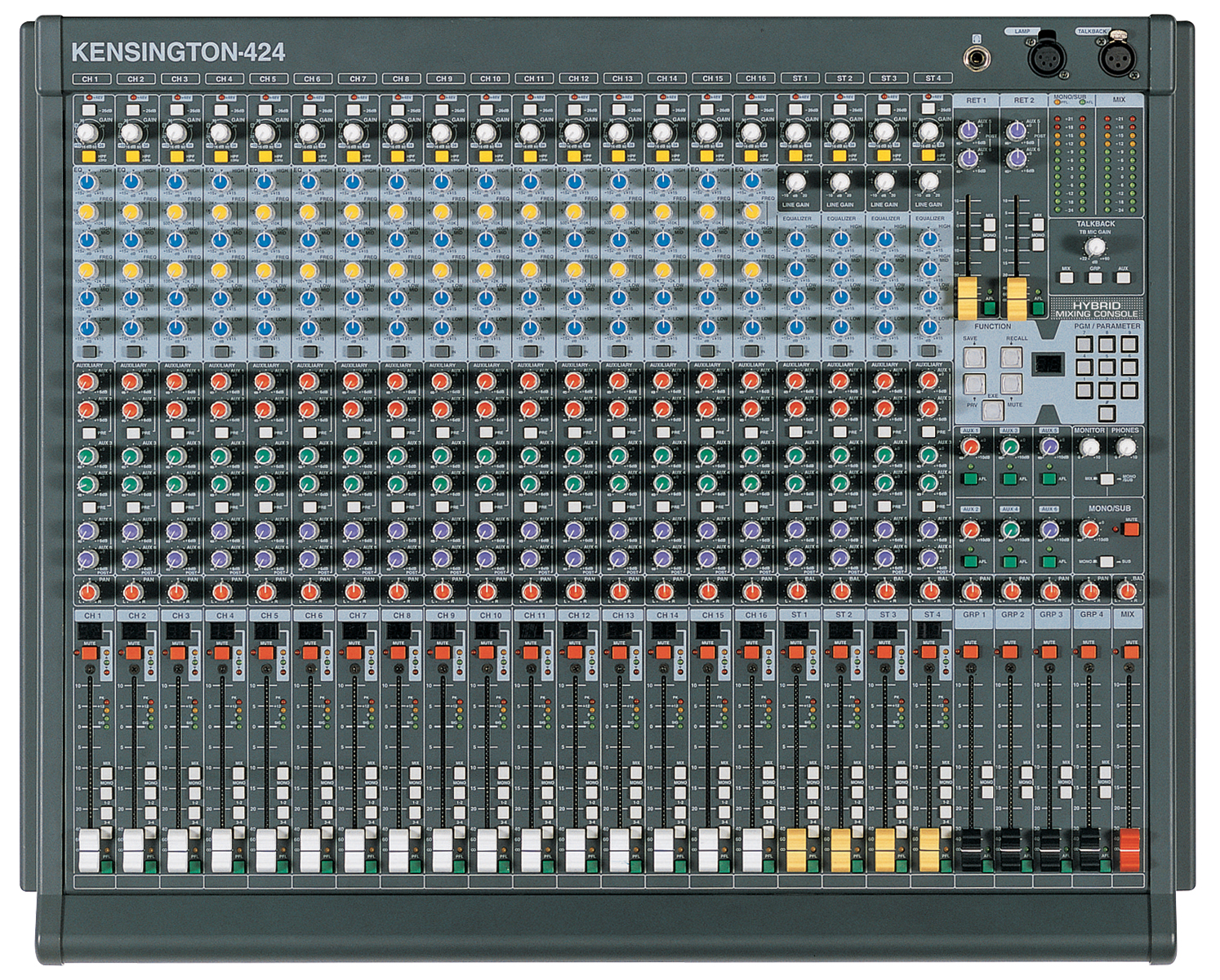Turn the CH 1 GAIN knob
This screenshot has width=1220, height=980.
pyautogui.click(x=86, y=131)
